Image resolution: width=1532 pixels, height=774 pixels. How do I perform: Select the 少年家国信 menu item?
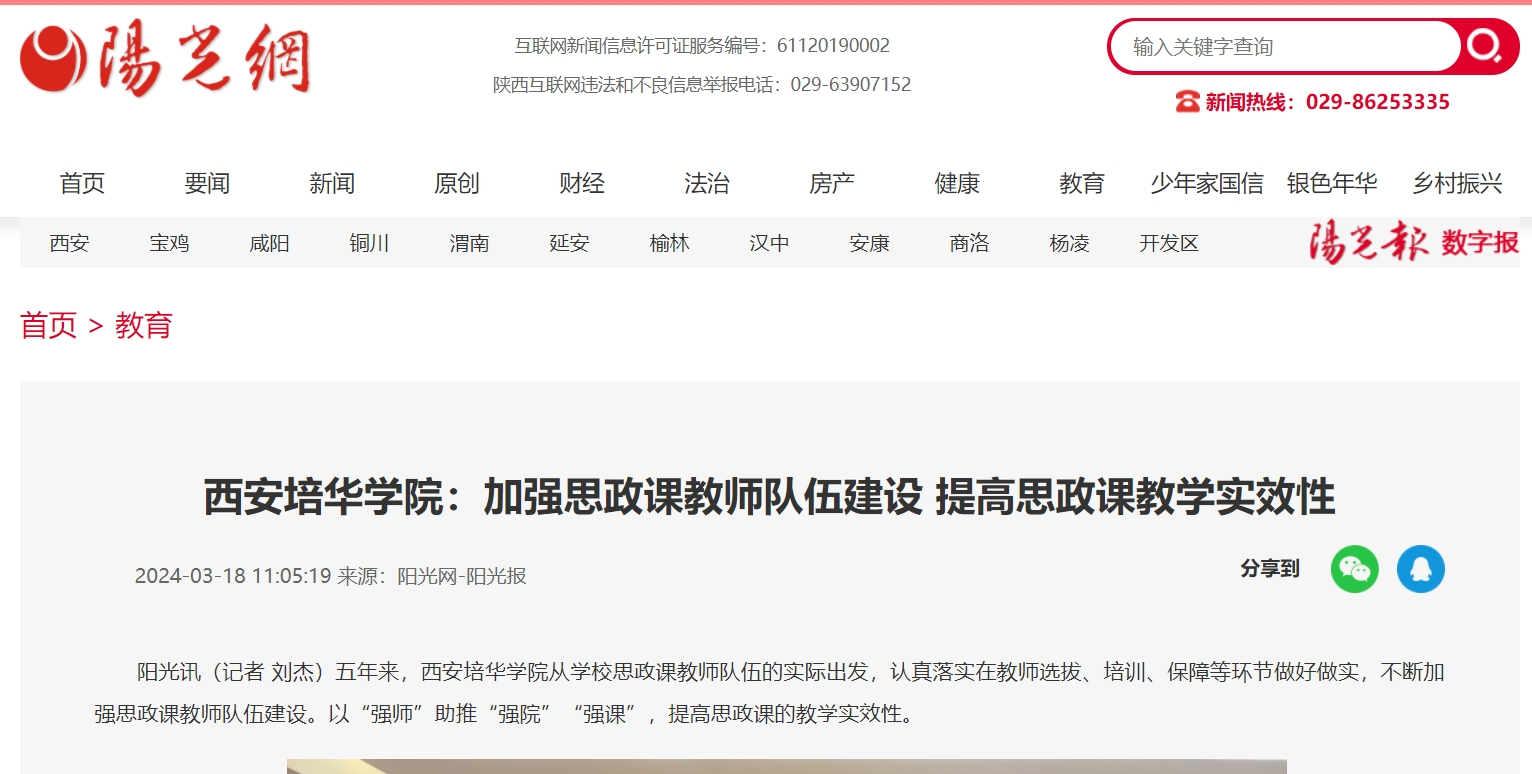[1207, 184]
